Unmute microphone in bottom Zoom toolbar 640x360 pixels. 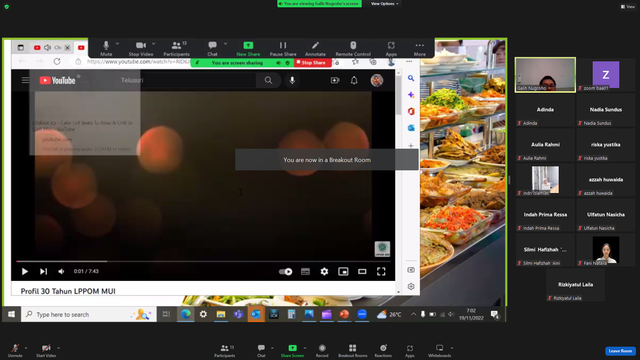coord(15,350)
